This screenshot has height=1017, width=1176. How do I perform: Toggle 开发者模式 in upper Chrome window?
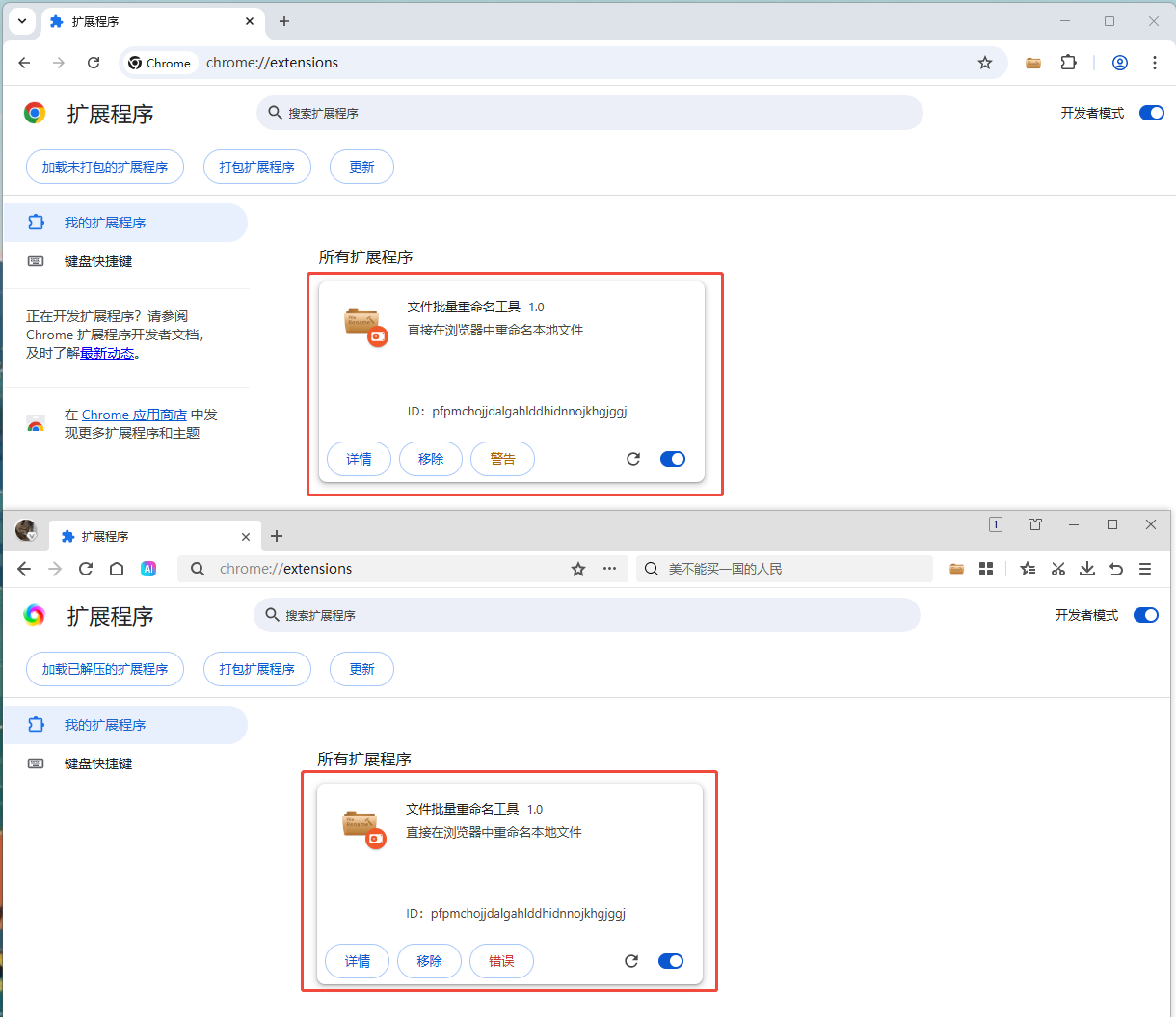pos(1152,113)
